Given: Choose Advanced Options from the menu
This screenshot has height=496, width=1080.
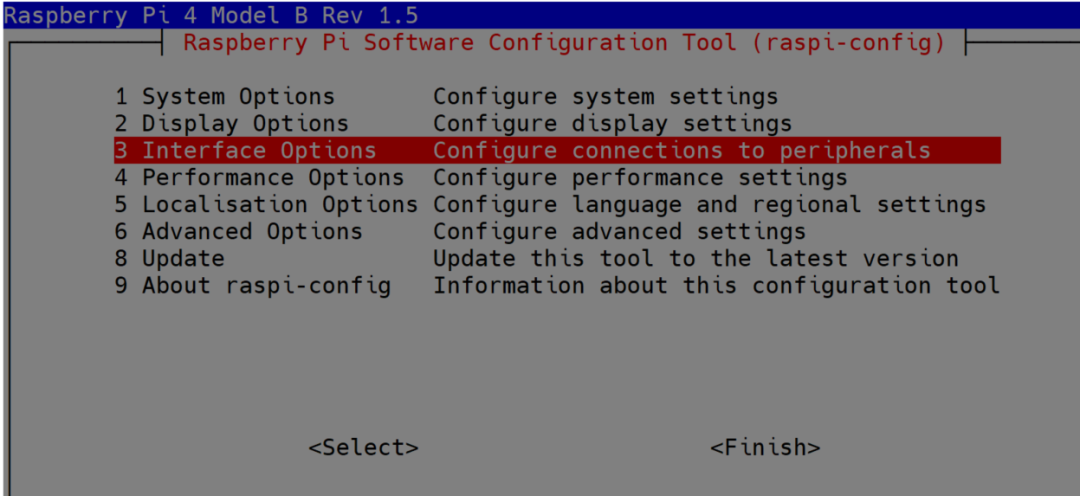Looking at the screenshot, I should click(238, 232).
